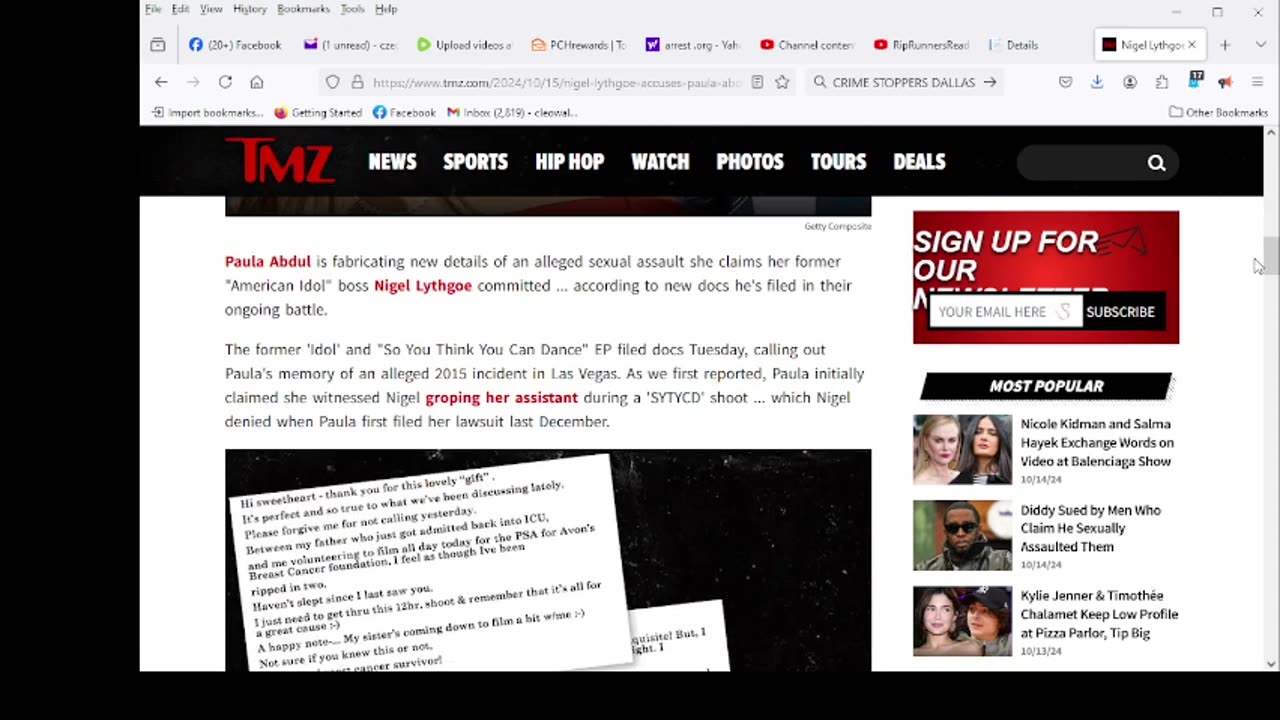Click the Nigel Lythgoe link
The image size is (1280, 720).
(x=423, y=285)
